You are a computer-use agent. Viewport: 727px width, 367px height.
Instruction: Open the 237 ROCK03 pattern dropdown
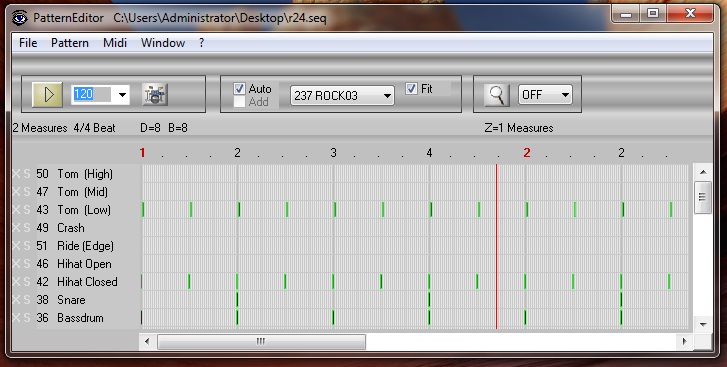pos(387,96)
